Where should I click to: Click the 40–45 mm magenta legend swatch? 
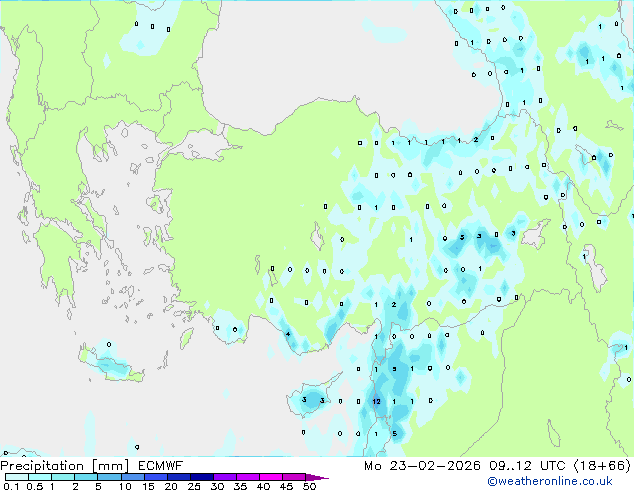[271, 477]
